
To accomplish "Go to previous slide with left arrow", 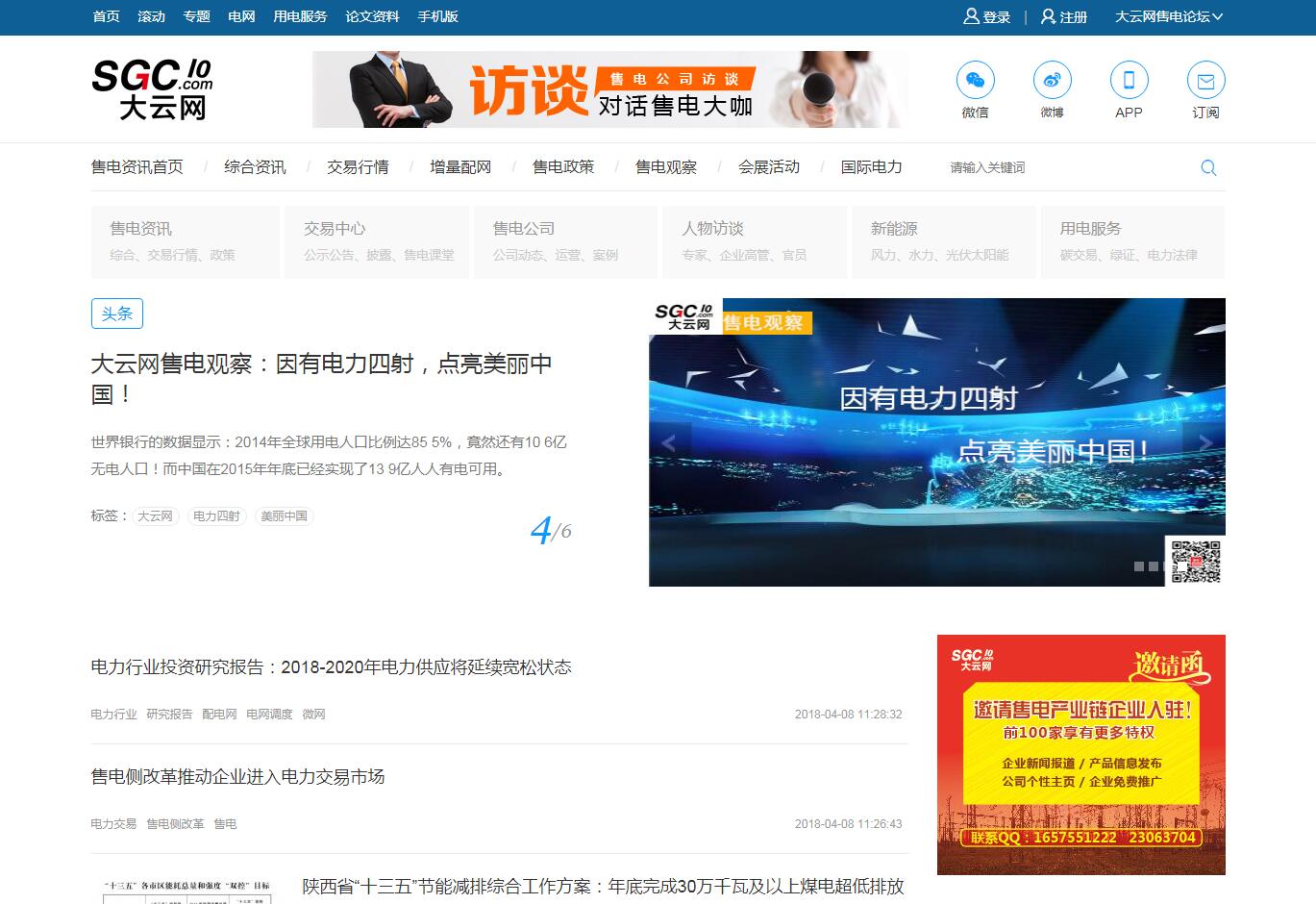I will pos(669,443).
